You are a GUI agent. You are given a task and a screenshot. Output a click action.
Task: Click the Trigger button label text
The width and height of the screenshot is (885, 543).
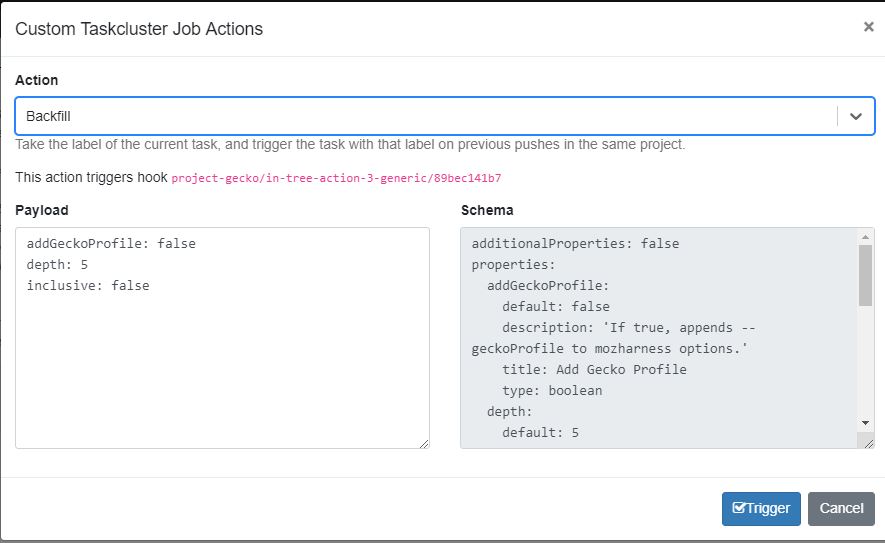768,509
